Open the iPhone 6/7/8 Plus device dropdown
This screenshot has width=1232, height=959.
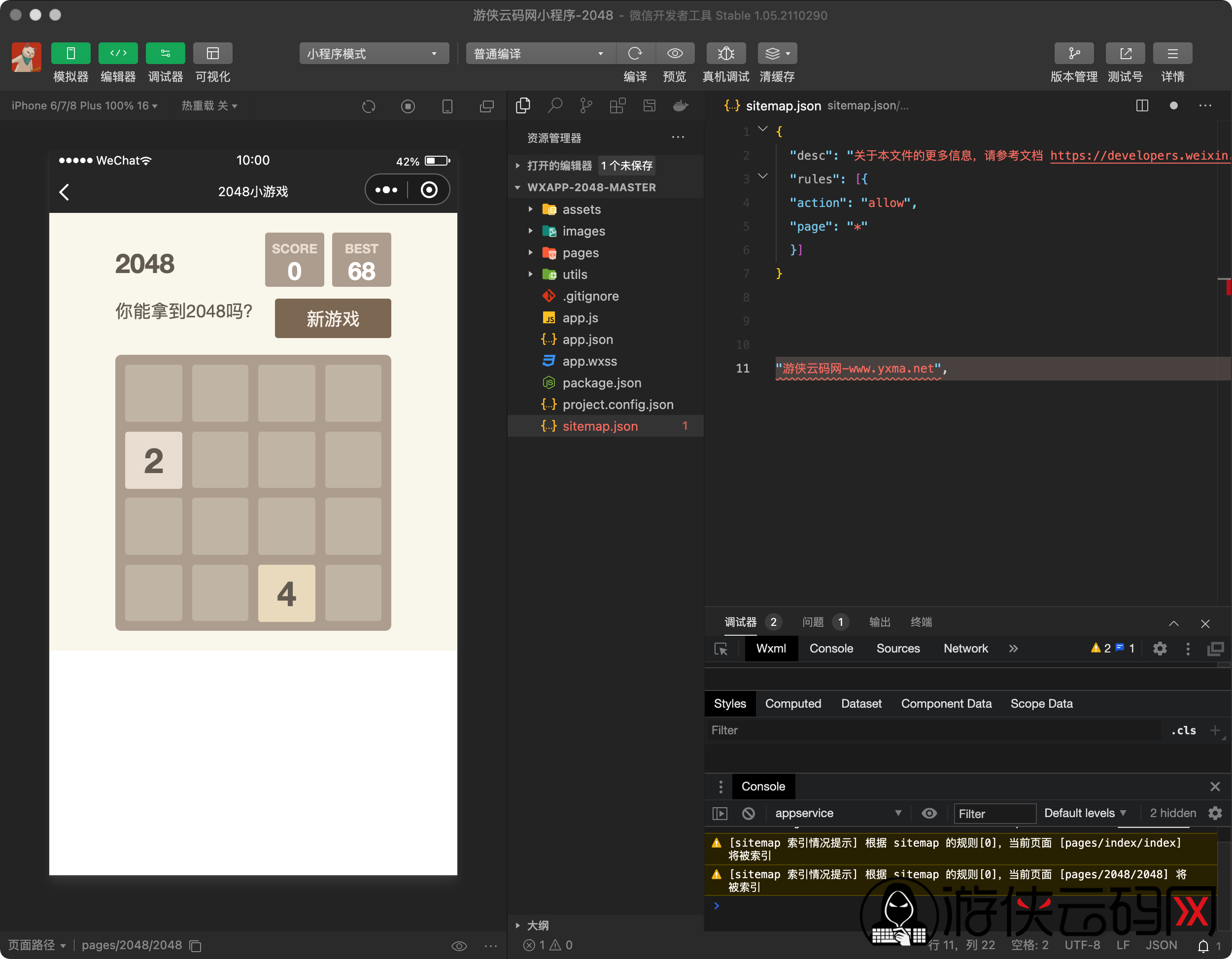click(x=85, y=105)
